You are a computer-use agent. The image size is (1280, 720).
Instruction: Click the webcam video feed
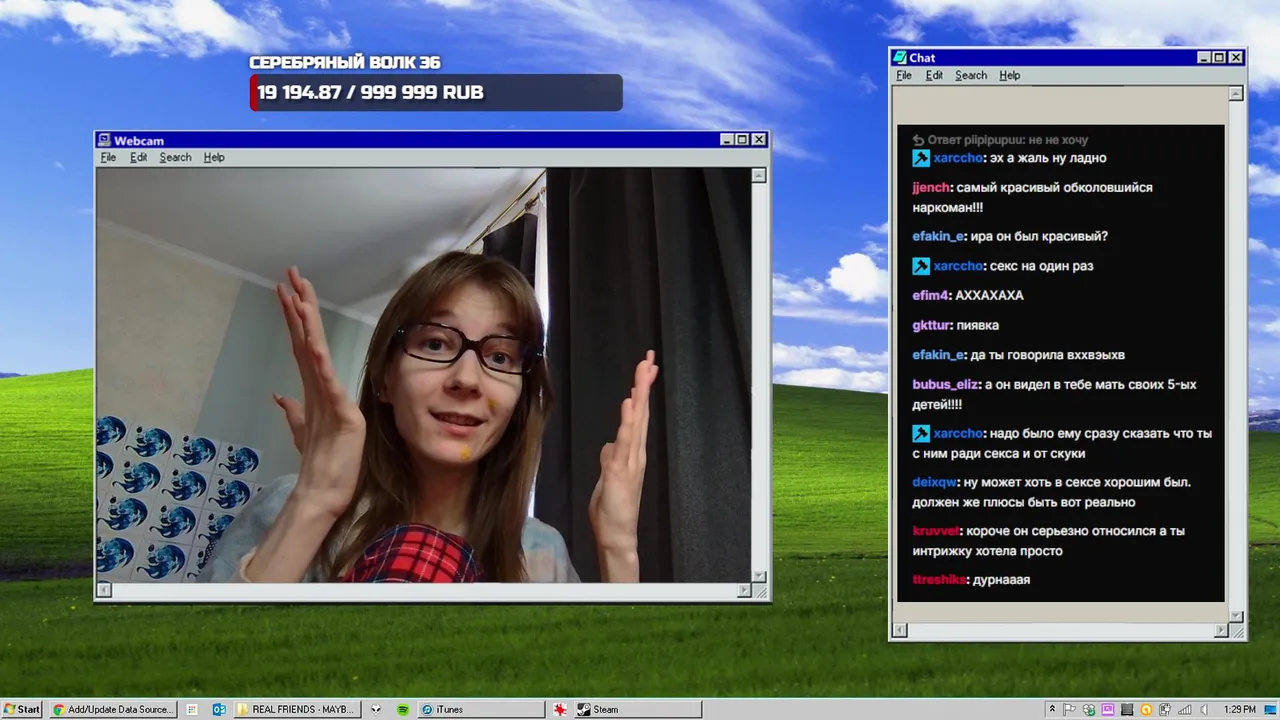point(423,375)
